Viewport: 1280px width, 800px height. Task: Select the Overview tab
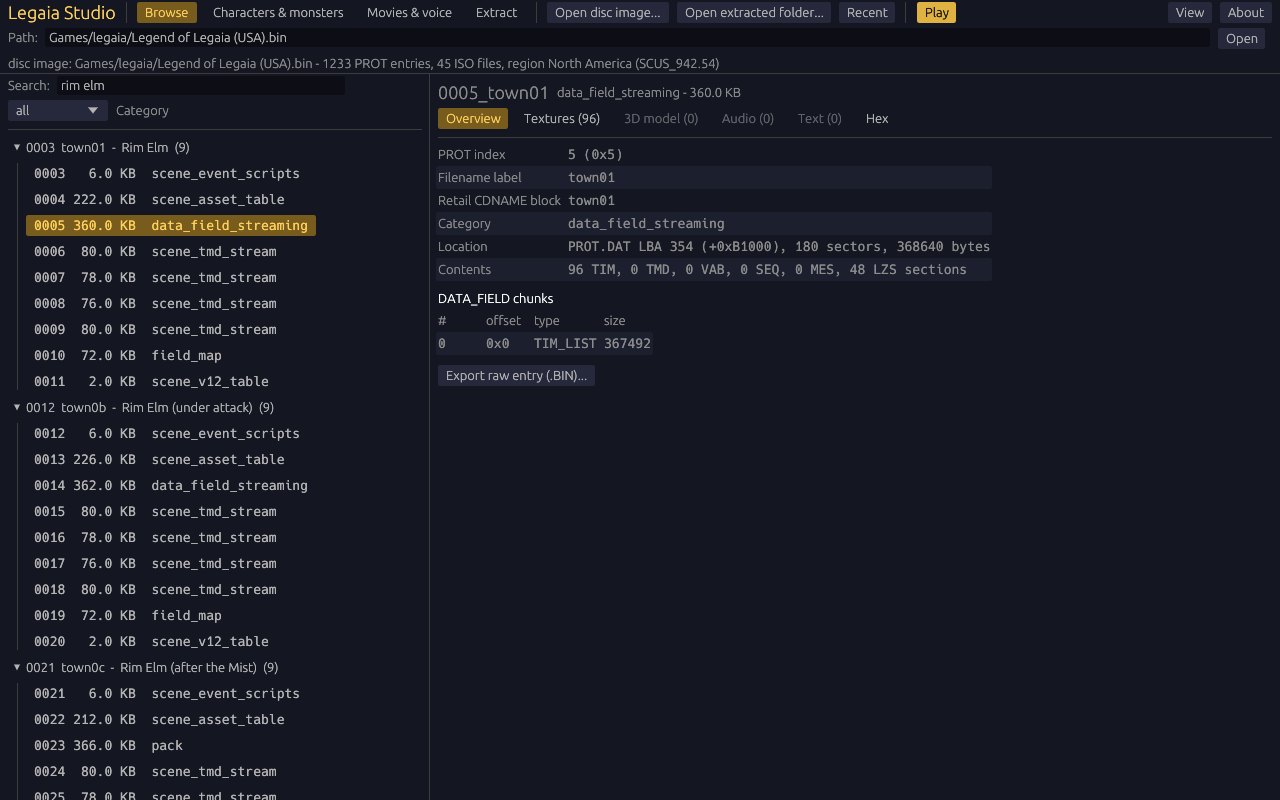(473, 118)
